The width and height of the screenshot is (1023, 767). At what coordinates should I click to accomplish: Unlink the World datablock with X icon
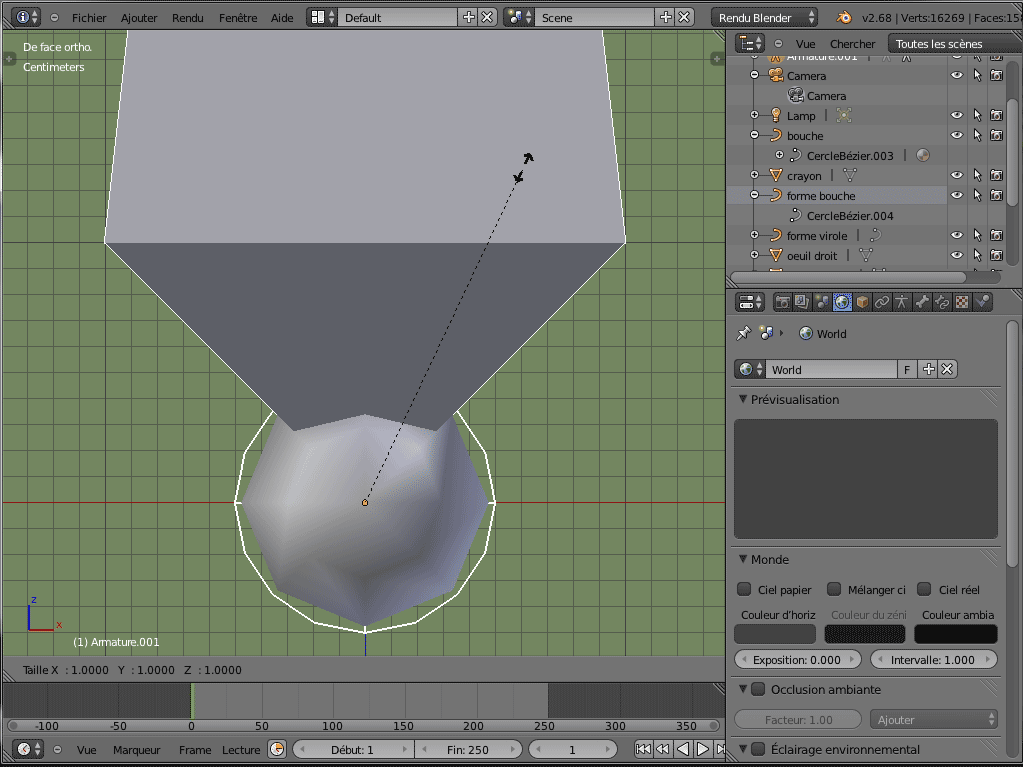947,370
